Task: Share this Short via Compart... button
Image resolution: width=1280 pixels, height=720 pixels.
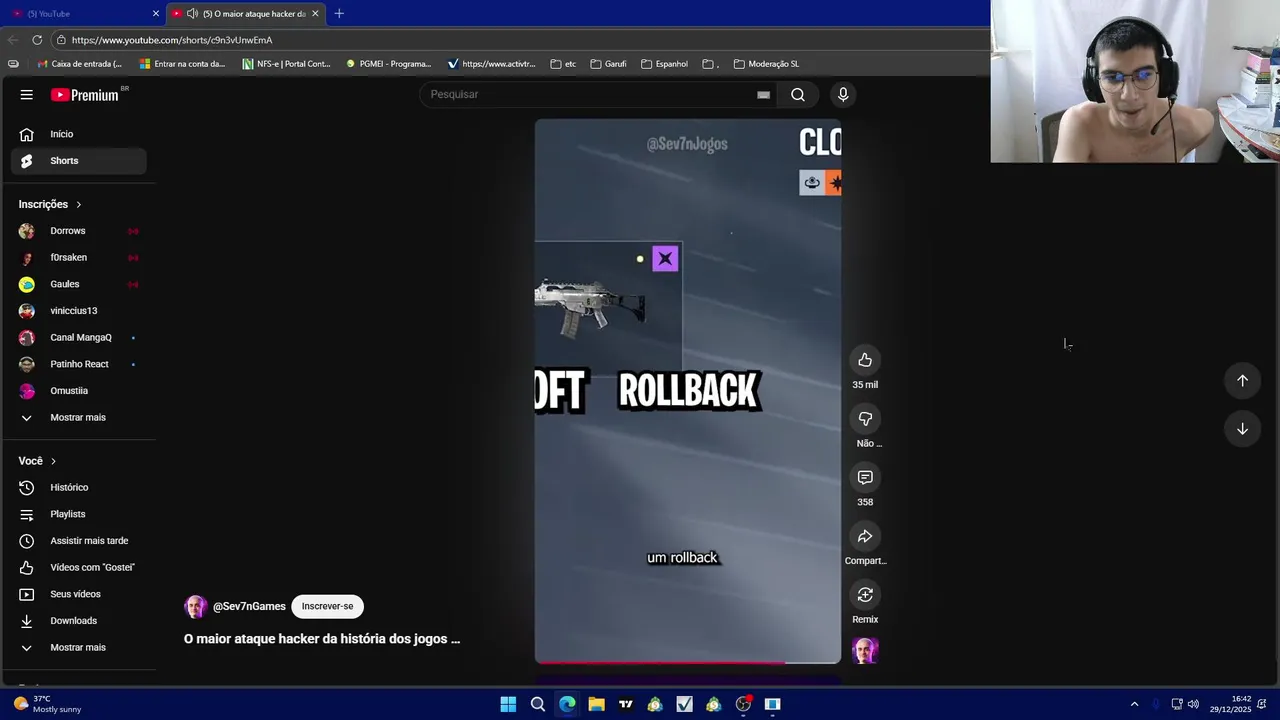Action: point(865,537)
